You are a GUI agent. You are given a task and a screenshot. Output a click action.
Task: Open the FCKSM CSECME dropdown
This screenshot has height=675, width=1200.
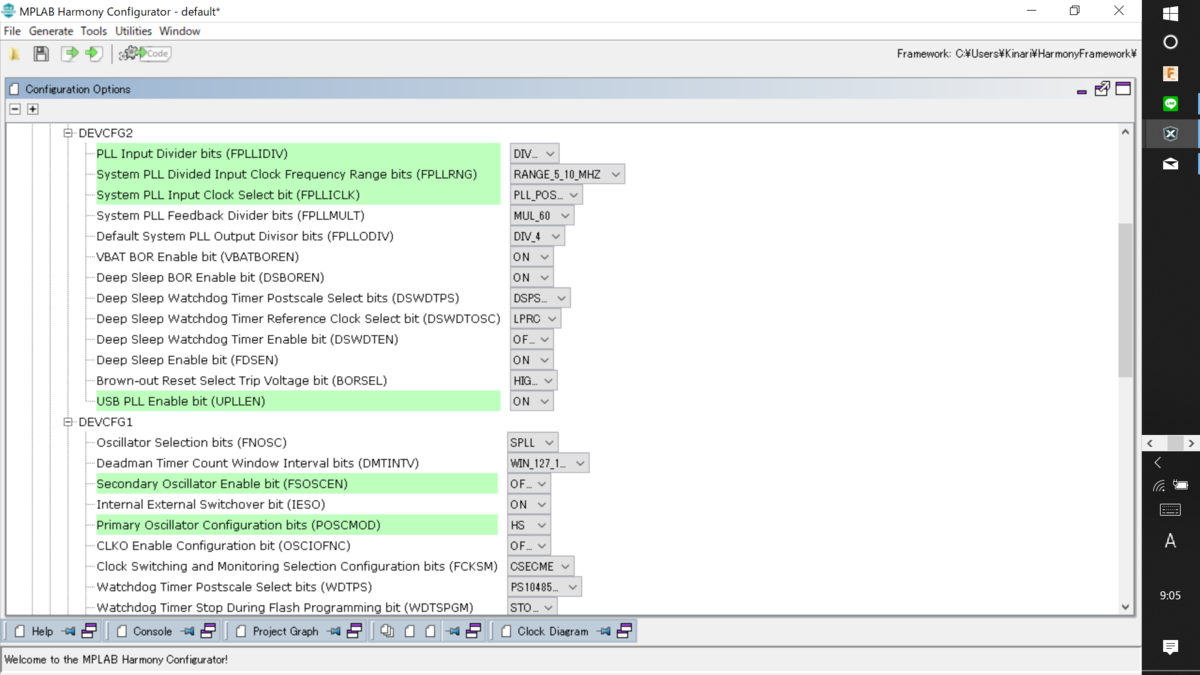coord(540,566)
